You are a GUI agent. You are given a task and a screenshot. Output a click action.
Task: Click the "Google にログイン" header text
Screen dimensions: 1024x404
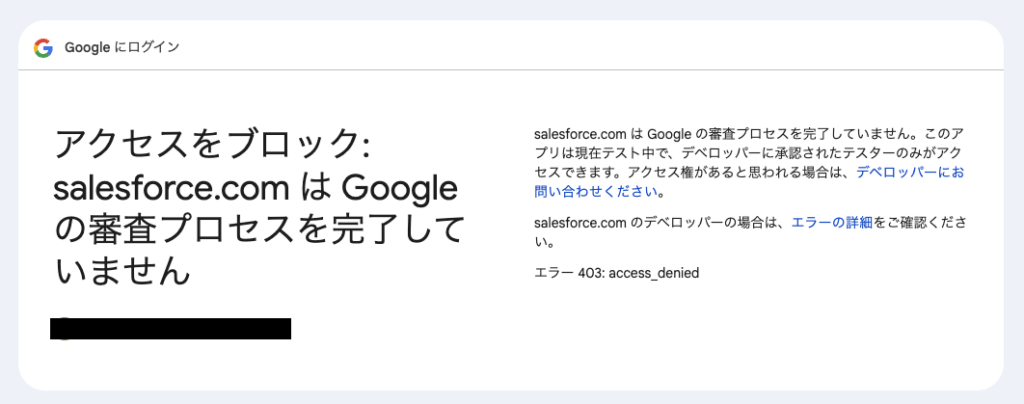[x=122, y=47]
